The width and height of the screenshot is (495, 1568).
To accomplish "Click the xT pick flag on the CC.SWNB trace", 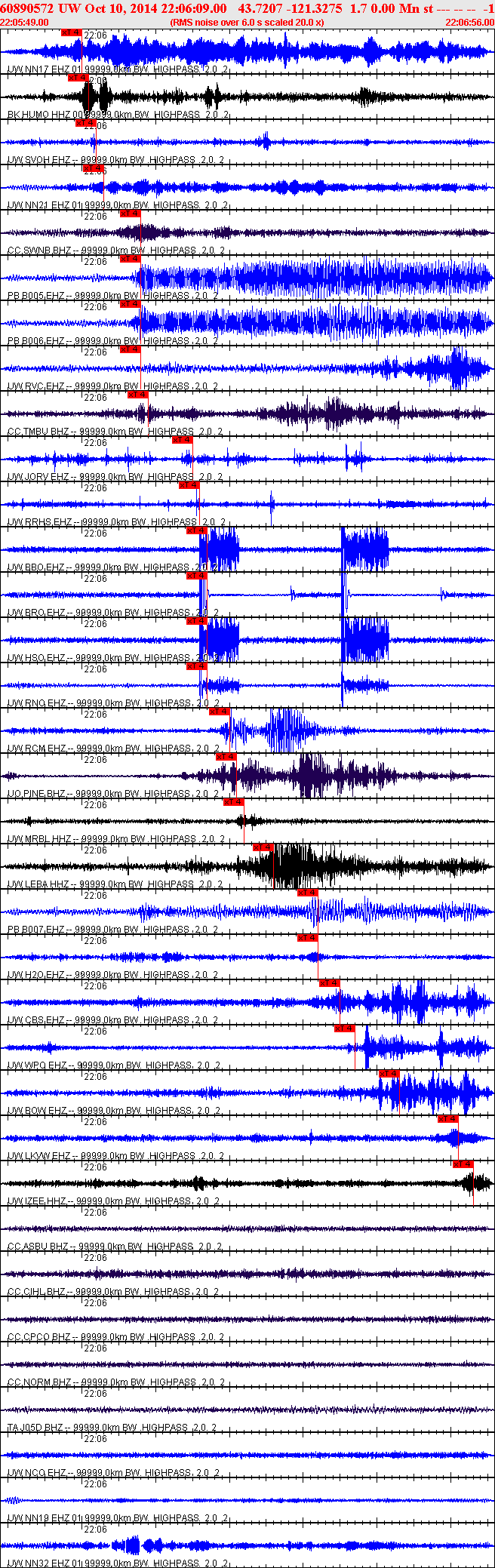I will [x=131, y=214].
